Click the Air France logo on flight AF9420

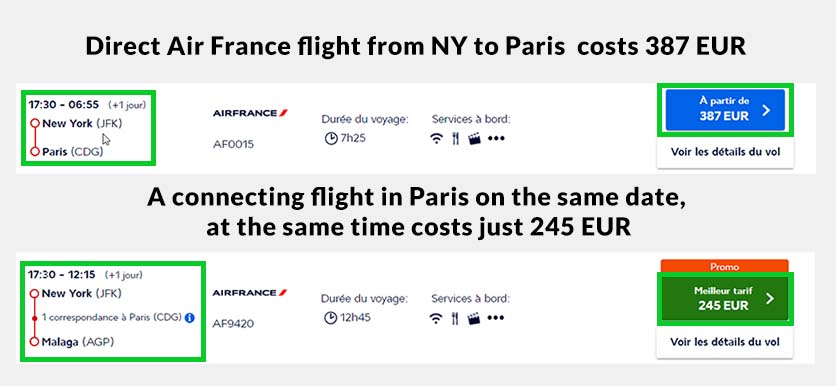click(x=250, y=293)
